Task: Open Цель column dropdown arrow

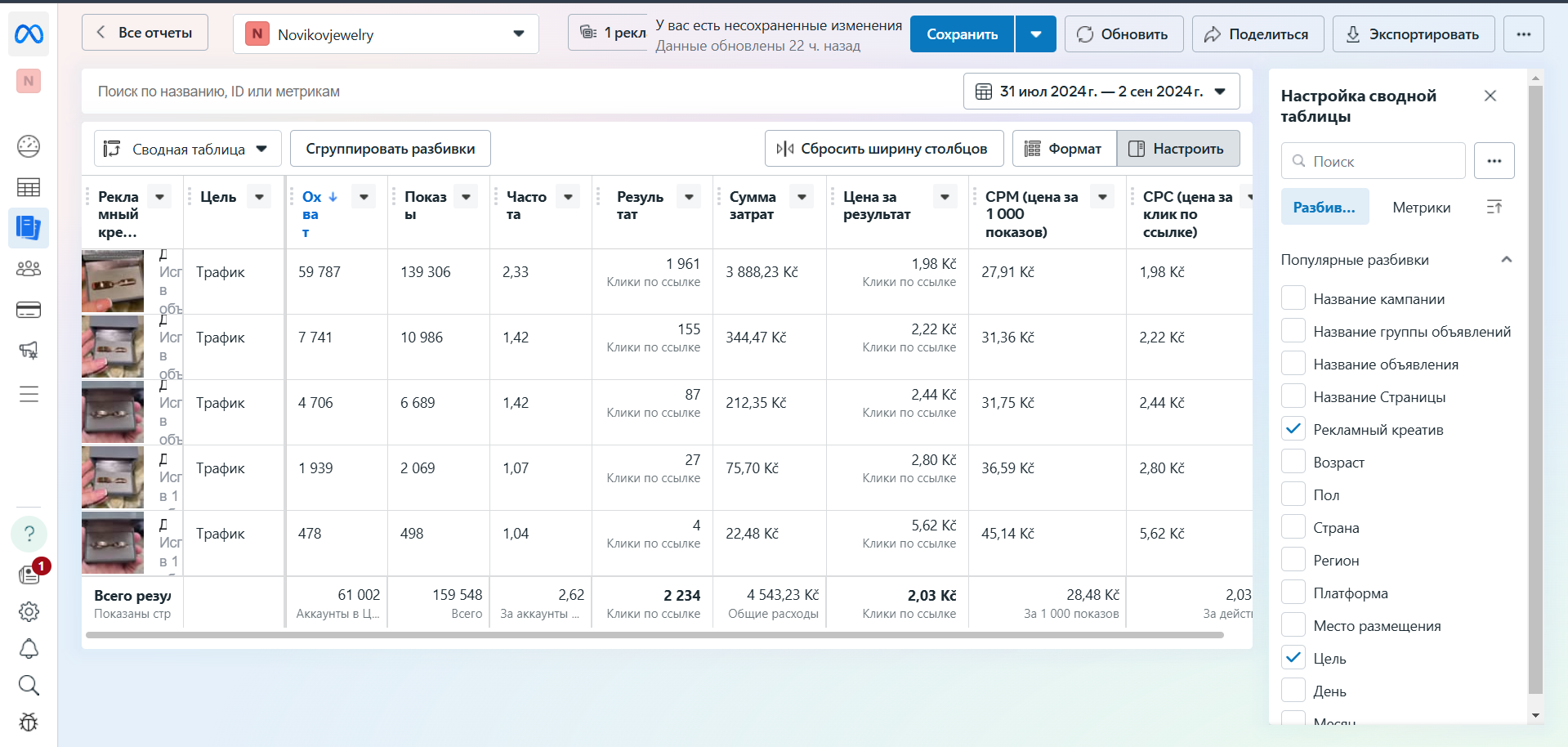Action: pyautogui.click(x=259, y=196)
